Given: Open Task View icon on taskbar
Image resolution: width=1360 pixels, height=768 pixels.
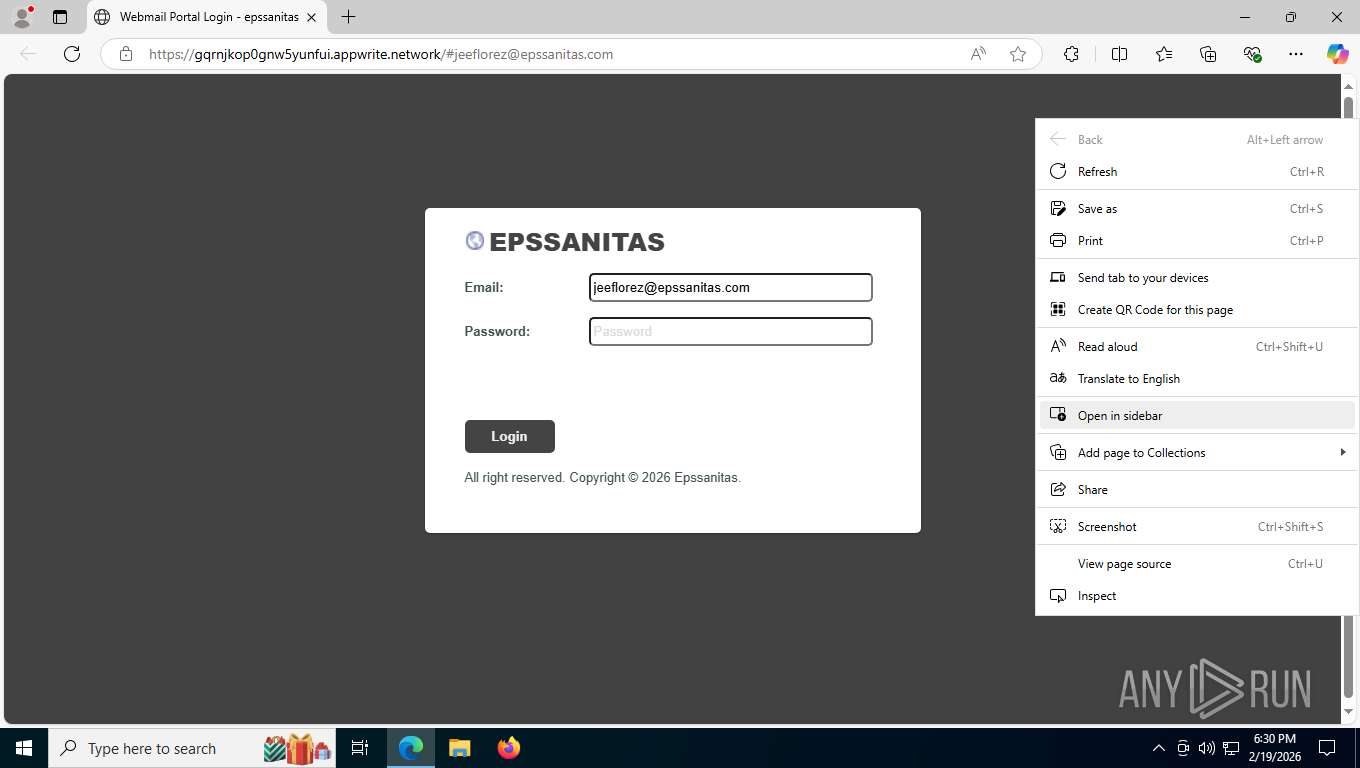Looking at the screenshot, I should click(x=360, y=748).
